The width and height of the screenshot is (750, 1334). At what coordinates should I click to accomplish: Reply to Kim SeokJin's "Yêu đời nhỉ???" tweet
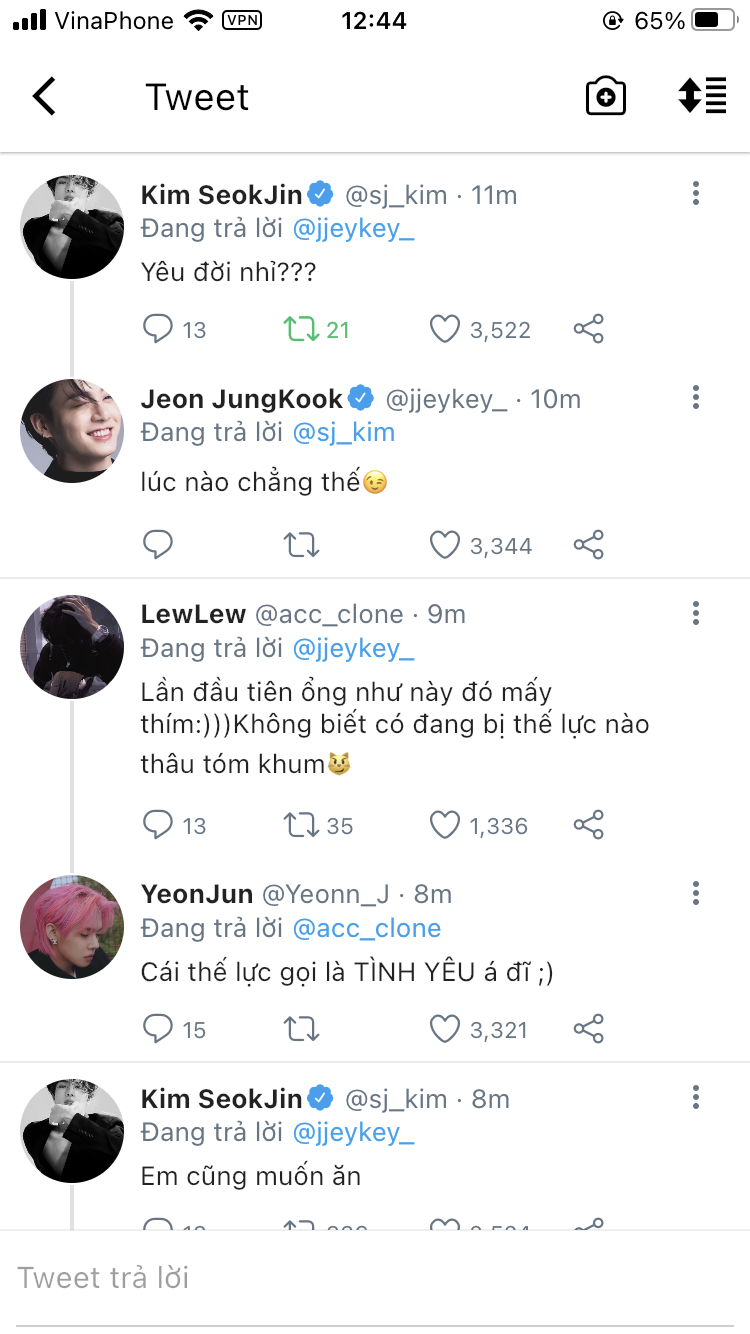click(x=158, y=329)
